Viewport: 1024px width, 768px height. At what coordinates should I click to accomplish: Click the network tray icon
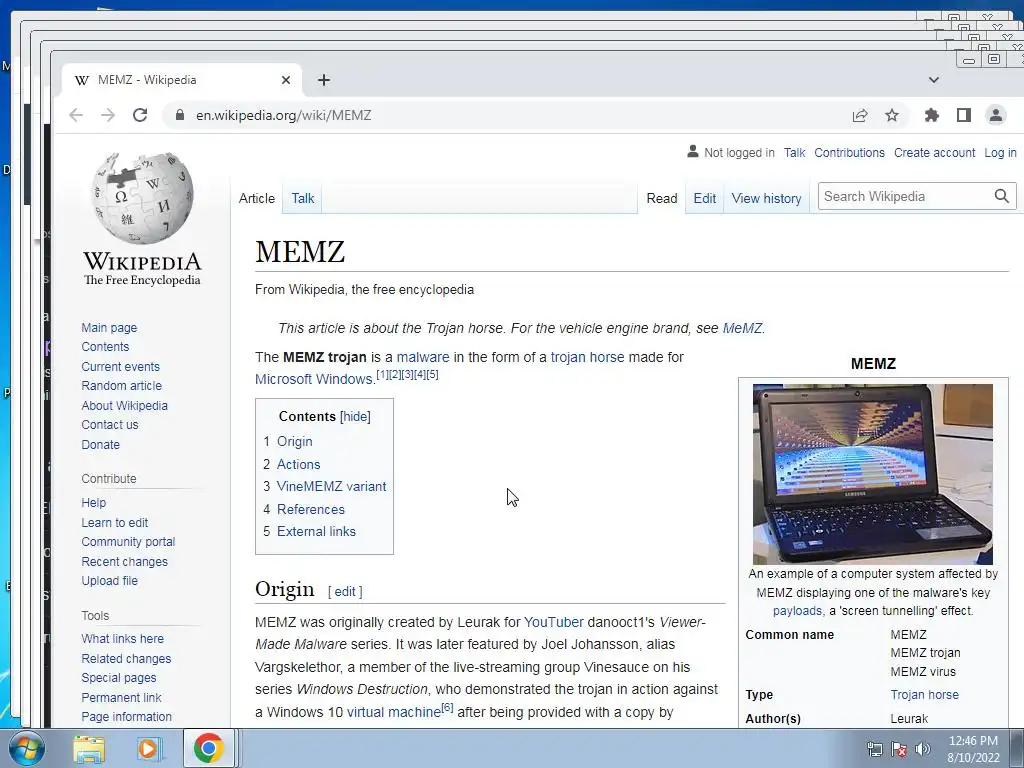(874, 749)
